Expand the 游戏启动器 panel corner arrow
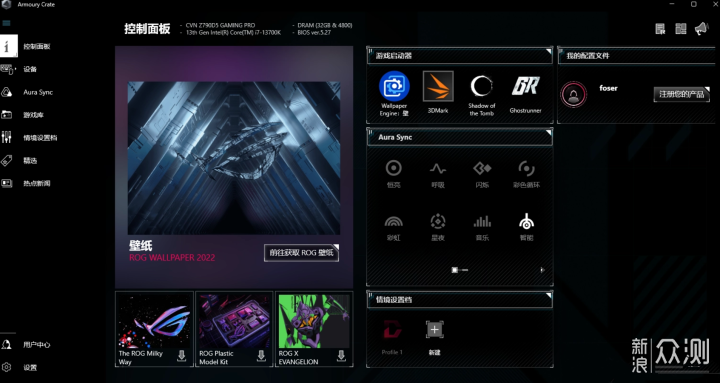The height and width of the screenshot is (383, 720). pos(548,51)
